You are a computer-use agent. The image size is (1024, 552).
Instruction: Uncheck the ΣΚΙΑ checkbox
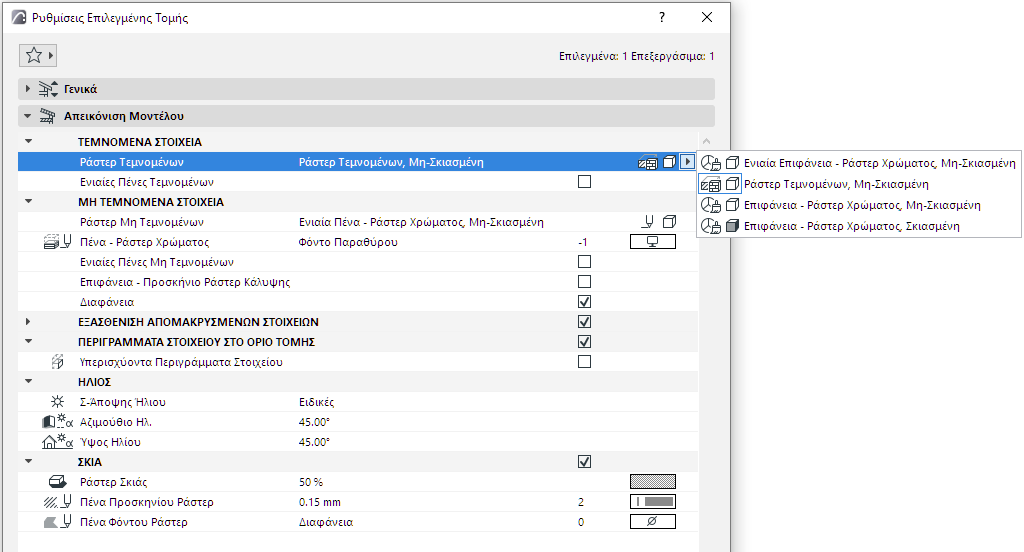point(584,462)
